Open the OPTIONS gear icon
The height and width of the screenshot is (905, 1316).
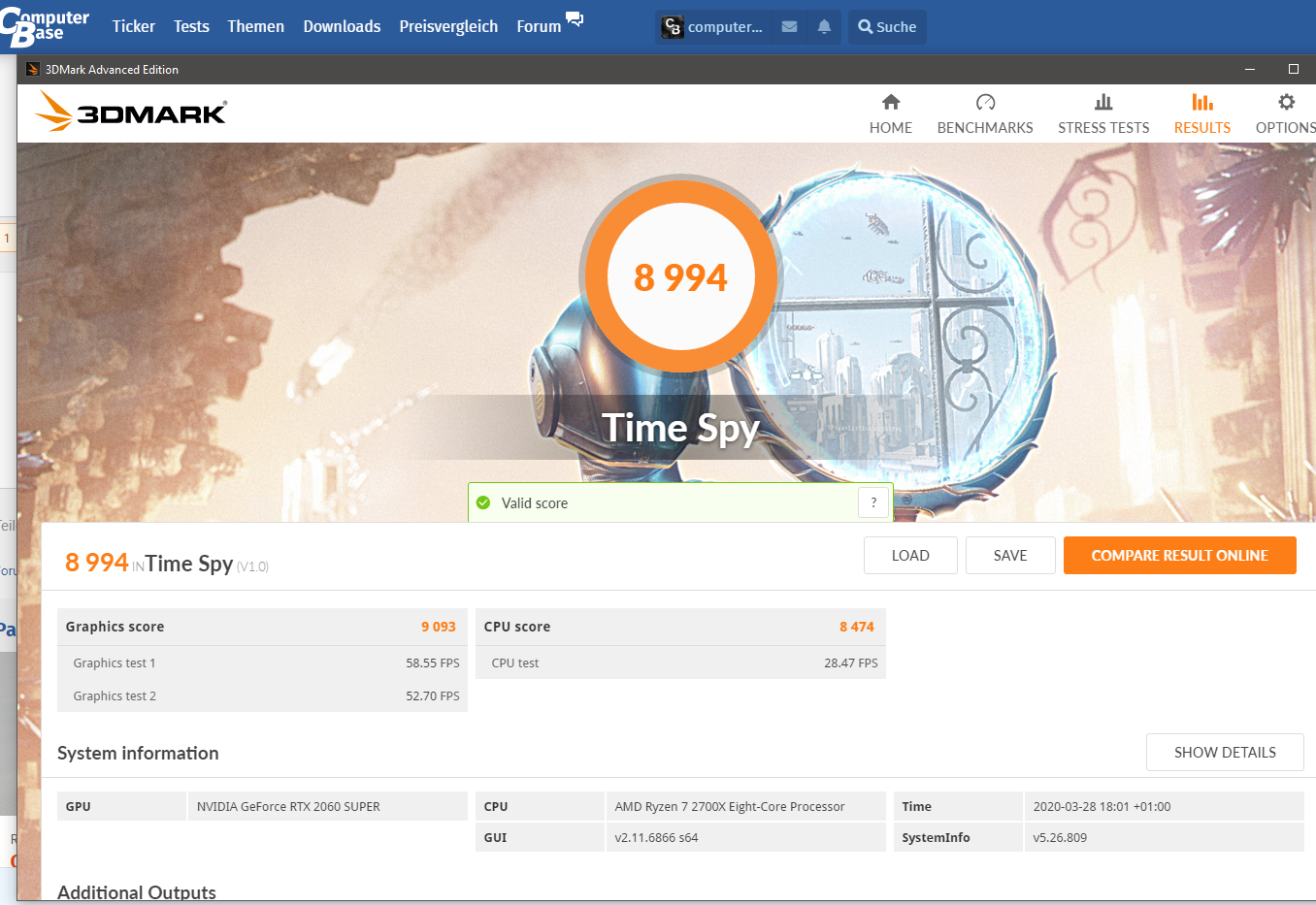click(1286, 102)
